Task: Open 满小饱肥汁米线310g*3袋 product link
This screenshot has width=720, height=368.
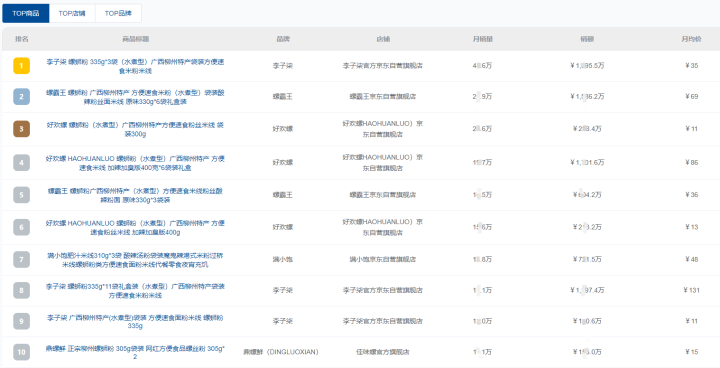Action: click(135, 259)
